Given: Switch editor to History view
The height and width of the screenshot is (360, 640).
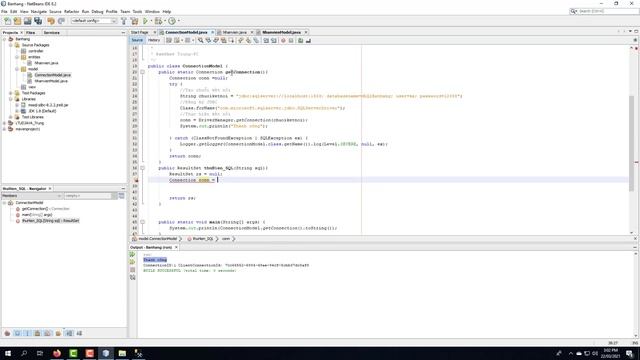Looking at the screenshot, I should (154, 40).
